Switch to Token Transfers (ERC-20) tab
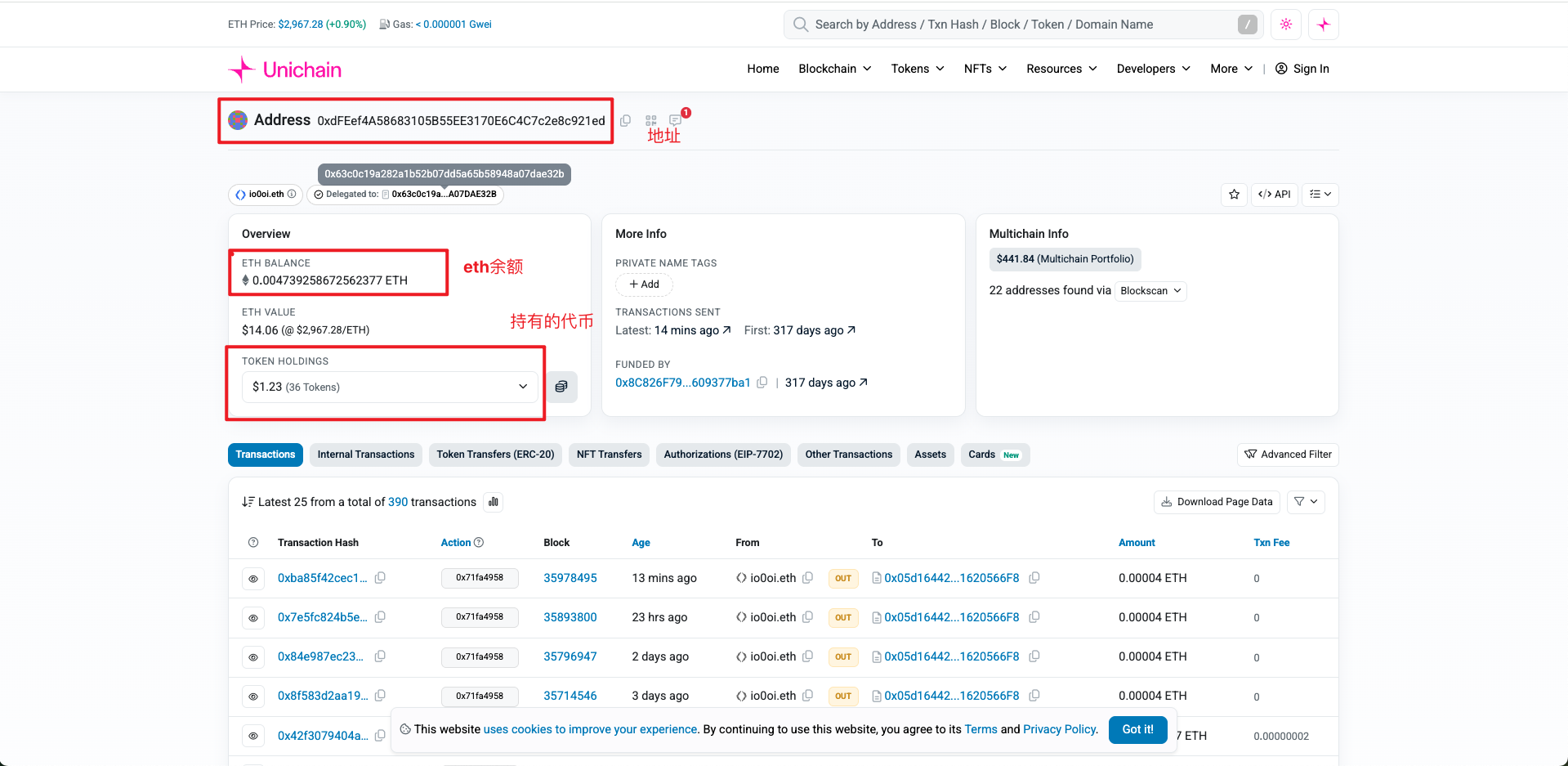Viewport: 1568px width, 766px height. point(495,455)
